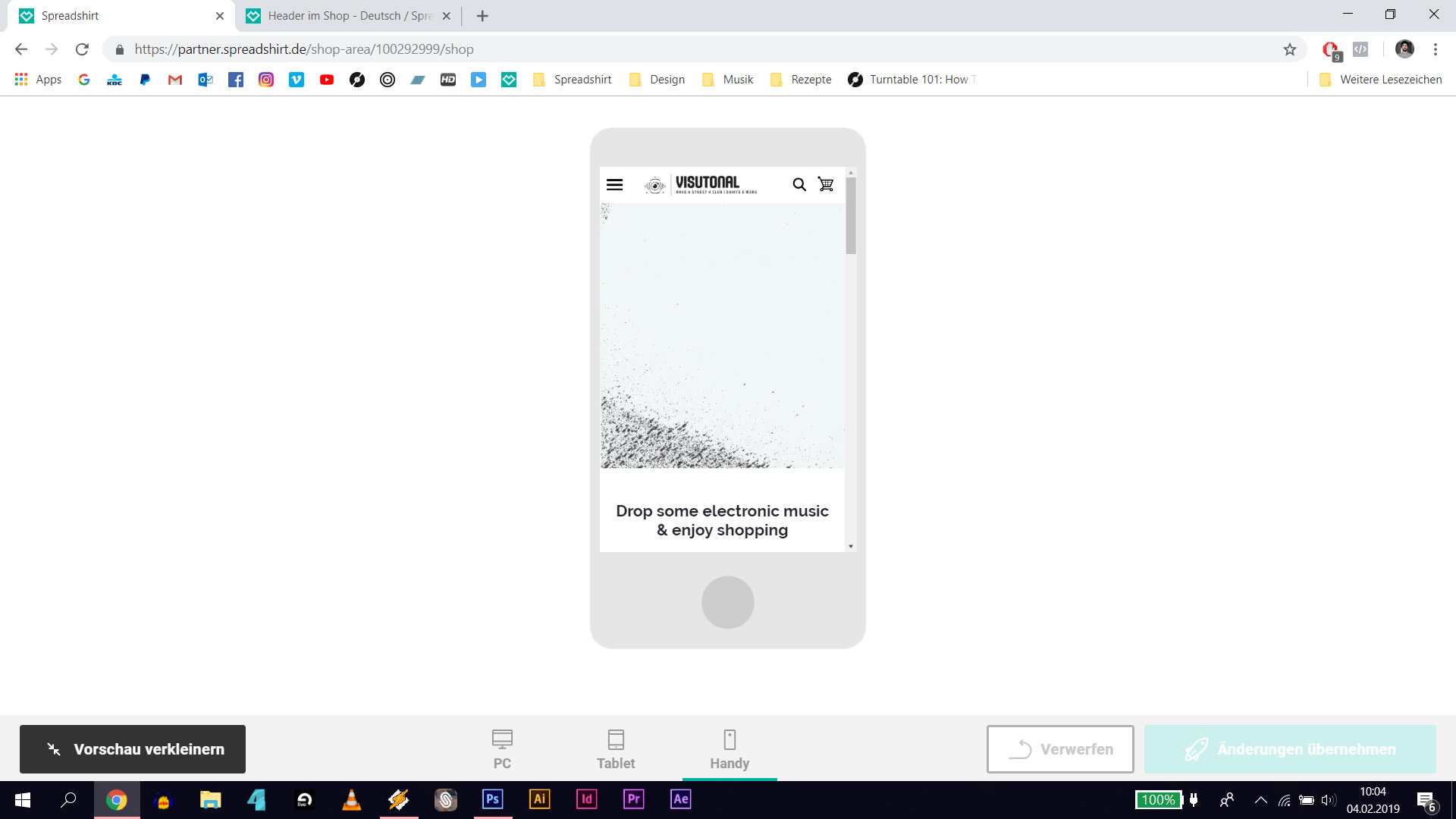Click the Vorschau verkleinern button
Image resolution: width=1456 pixels, height=819 pixels.
tap(133, 749)
